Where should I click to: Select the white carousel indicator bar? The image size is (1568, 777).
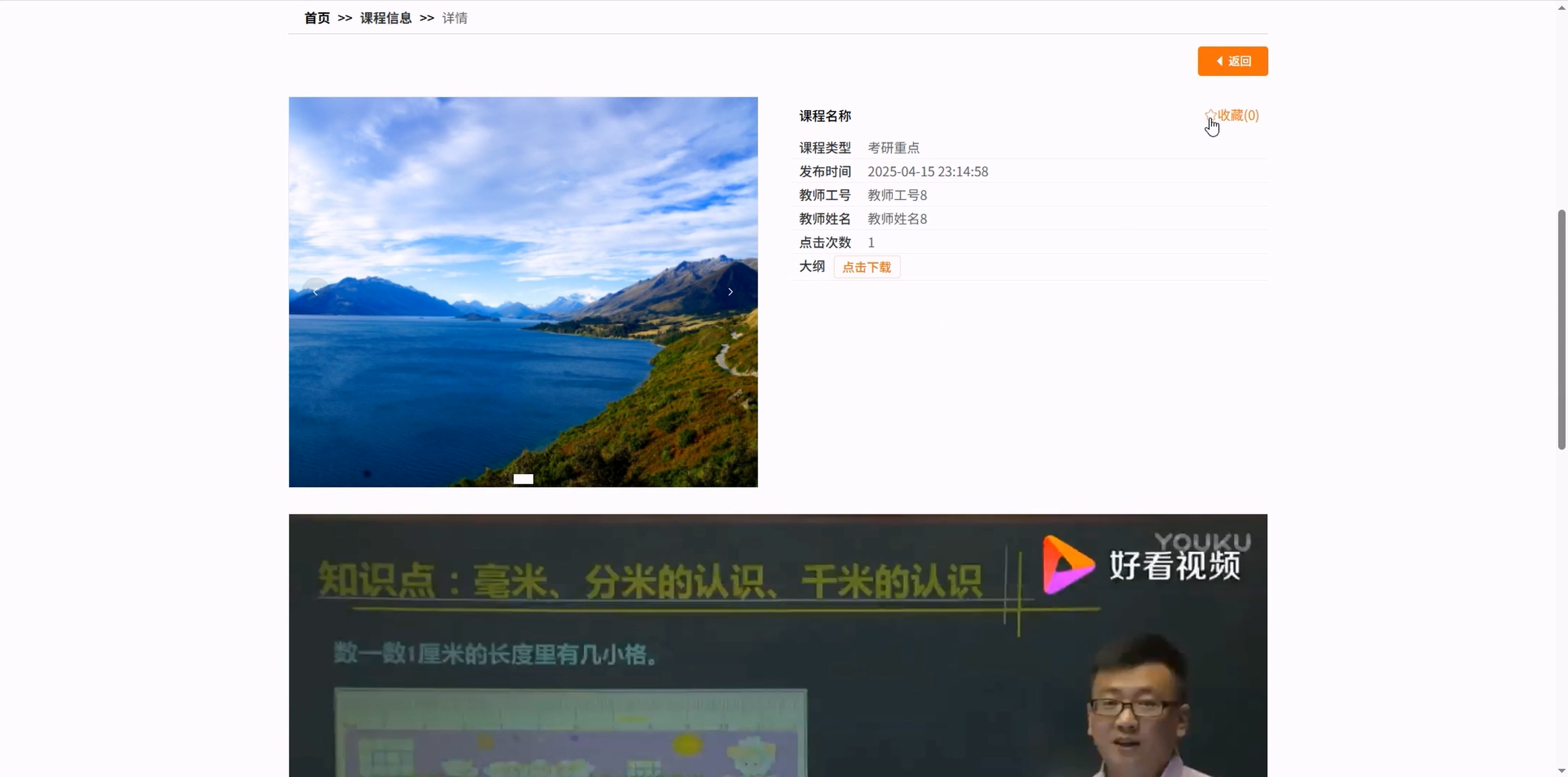(x=523, y=479)
